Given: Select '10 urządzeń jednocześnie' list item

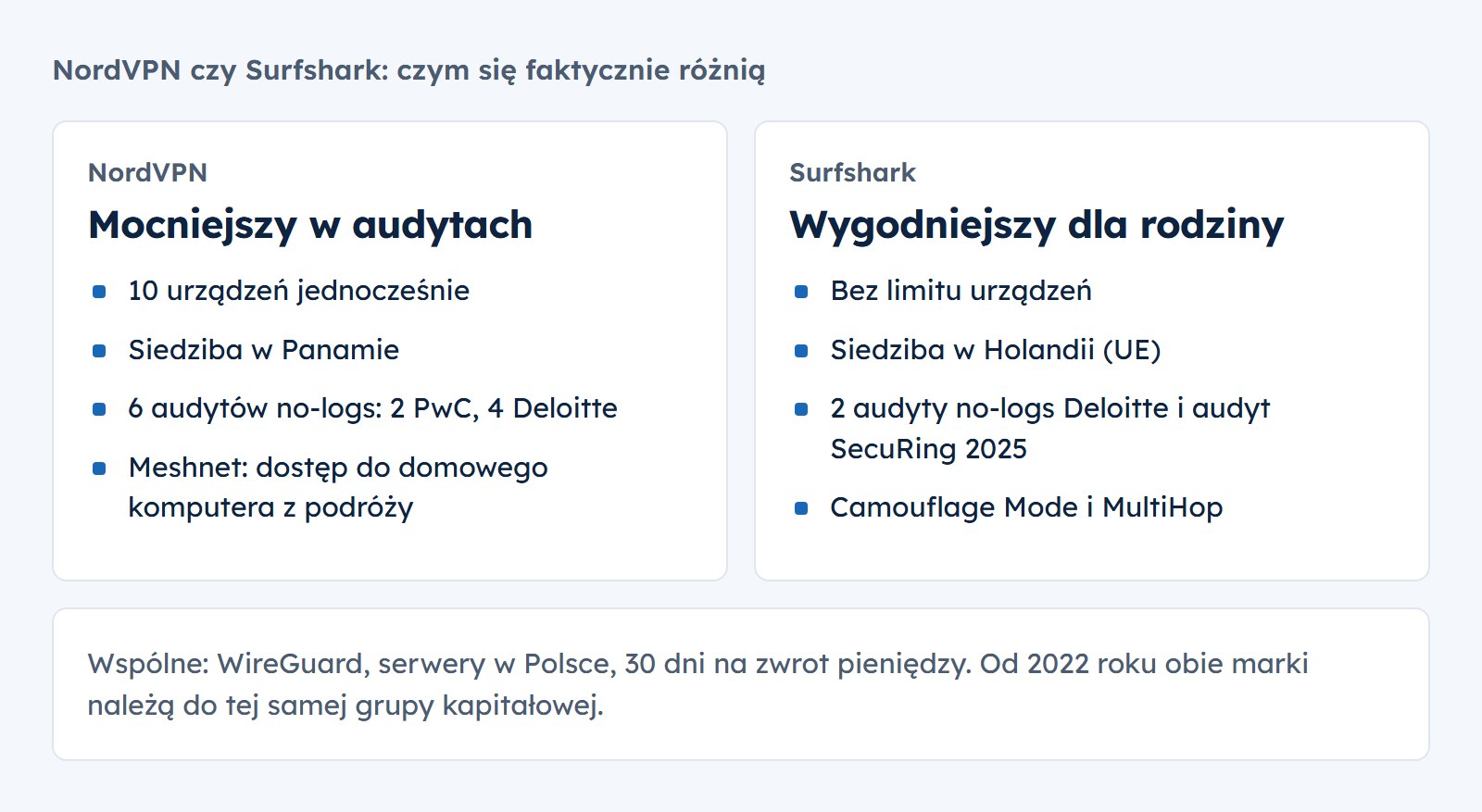Looking at the screenshot, I should 298,291.
